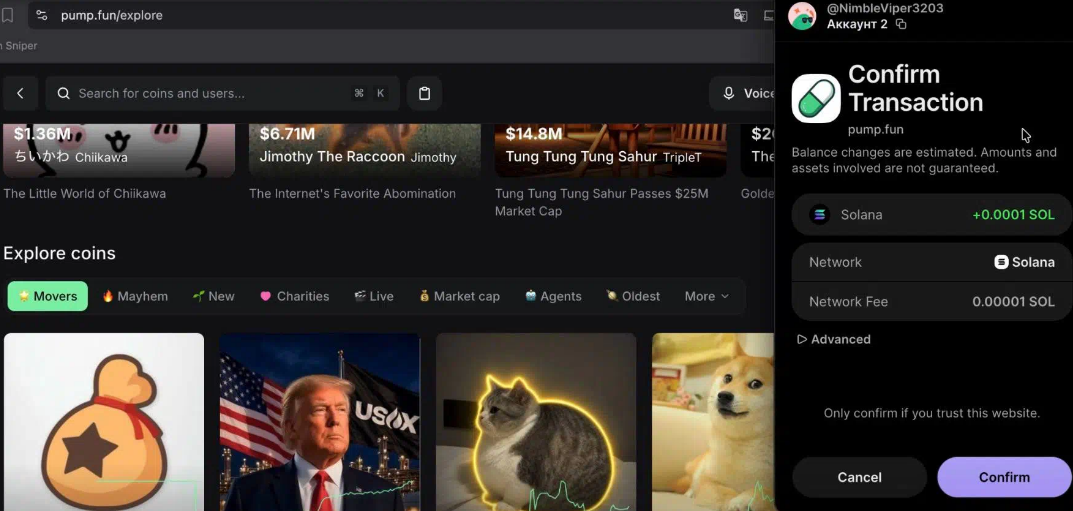Viewport: 1073px width, 511px height.
Task: Click the 'Аккаунт 2' account label
Action: click(857, 24)
